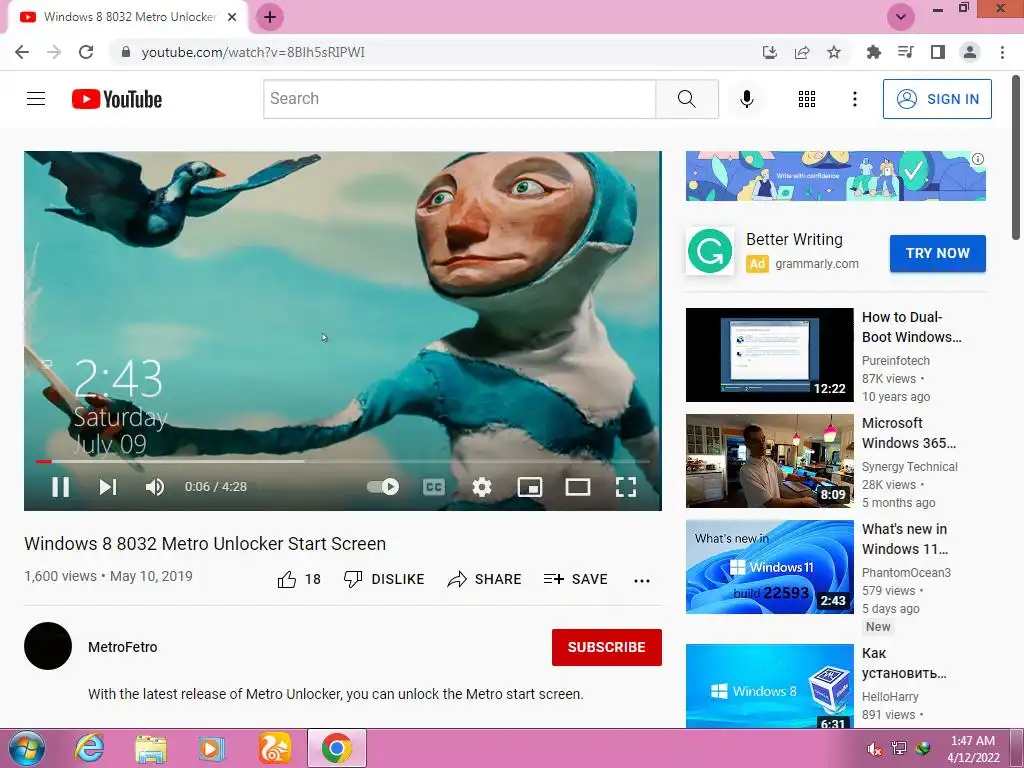Launch Internet Explorer from taskbar
The width and height of the screenshot is (1024, 768).
click(x=89, y=748)
